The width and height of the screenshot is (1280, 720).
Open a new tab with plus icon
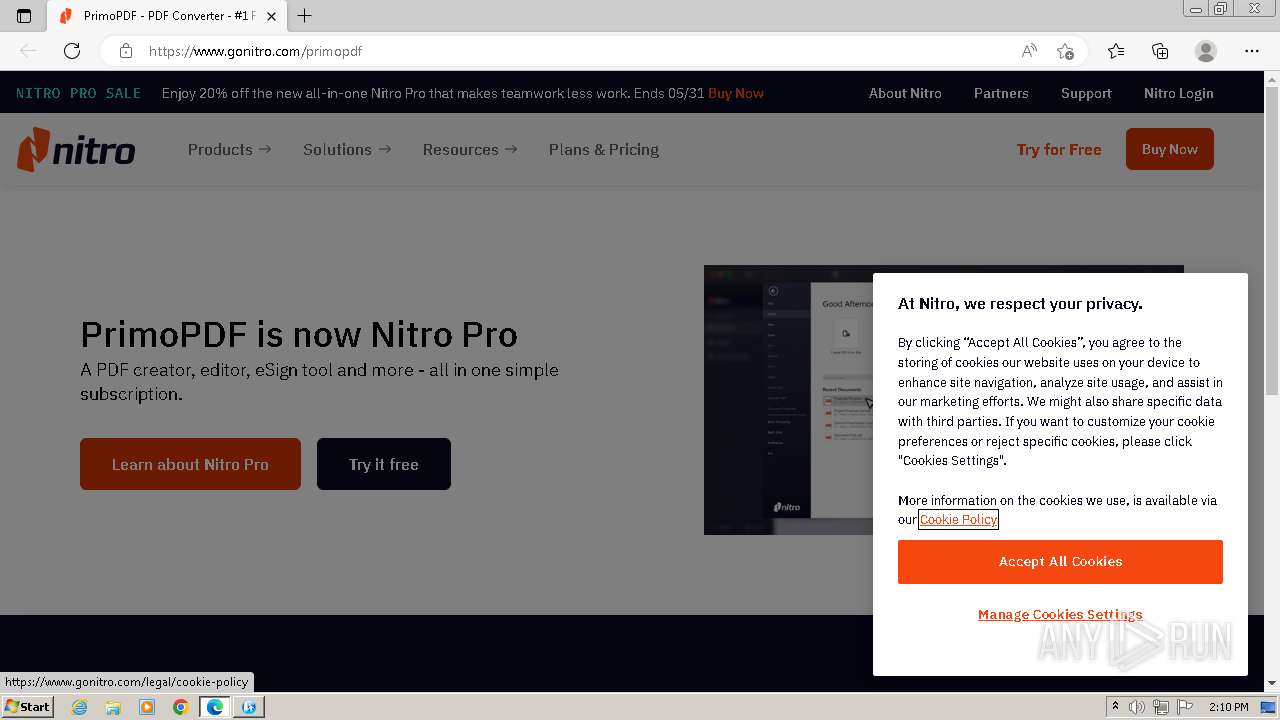pyautogui.click(x=305, y=16)
